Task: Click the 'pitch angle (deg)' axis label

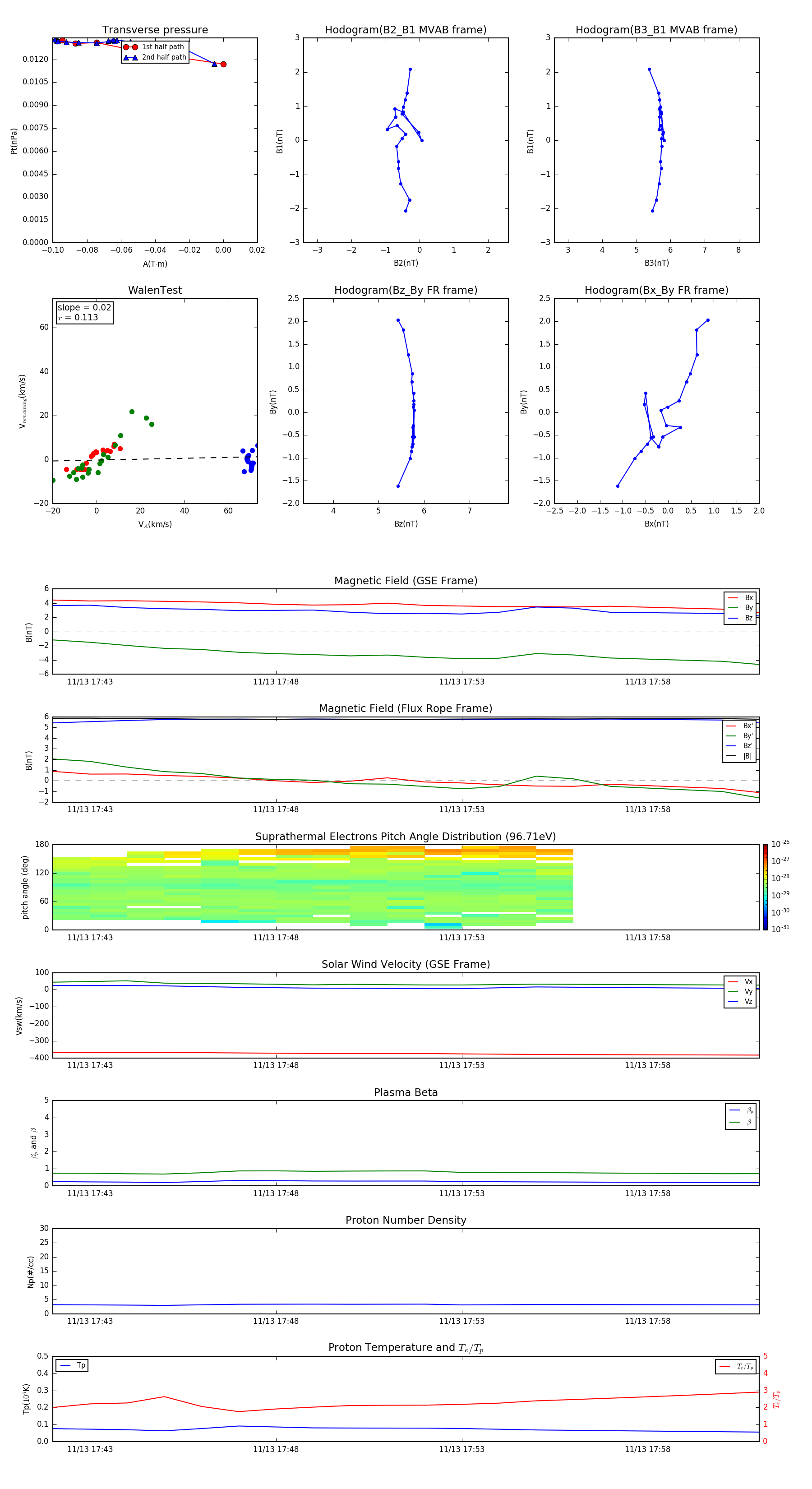Action: [25, 887]
